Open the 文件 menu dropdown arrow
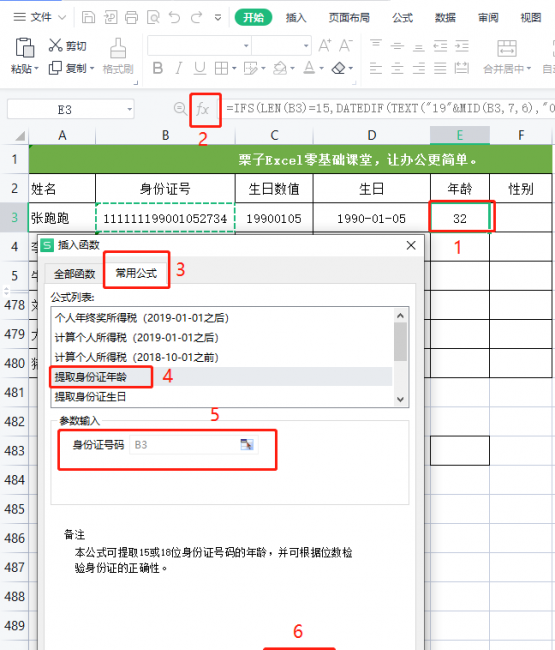This screenshot has height=650, width=555. pos(62,17)
